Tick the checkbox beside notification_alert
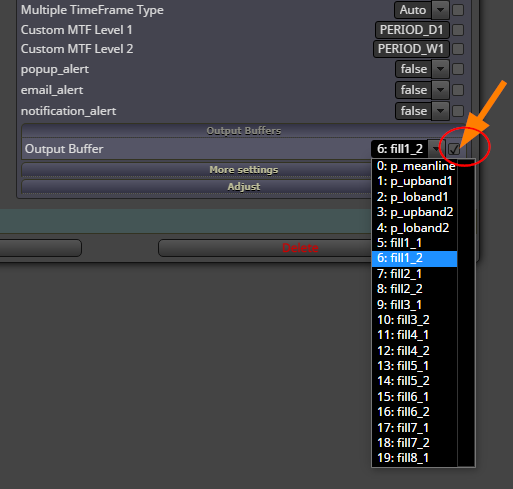 pyautogui.click(x=458, y=111)
